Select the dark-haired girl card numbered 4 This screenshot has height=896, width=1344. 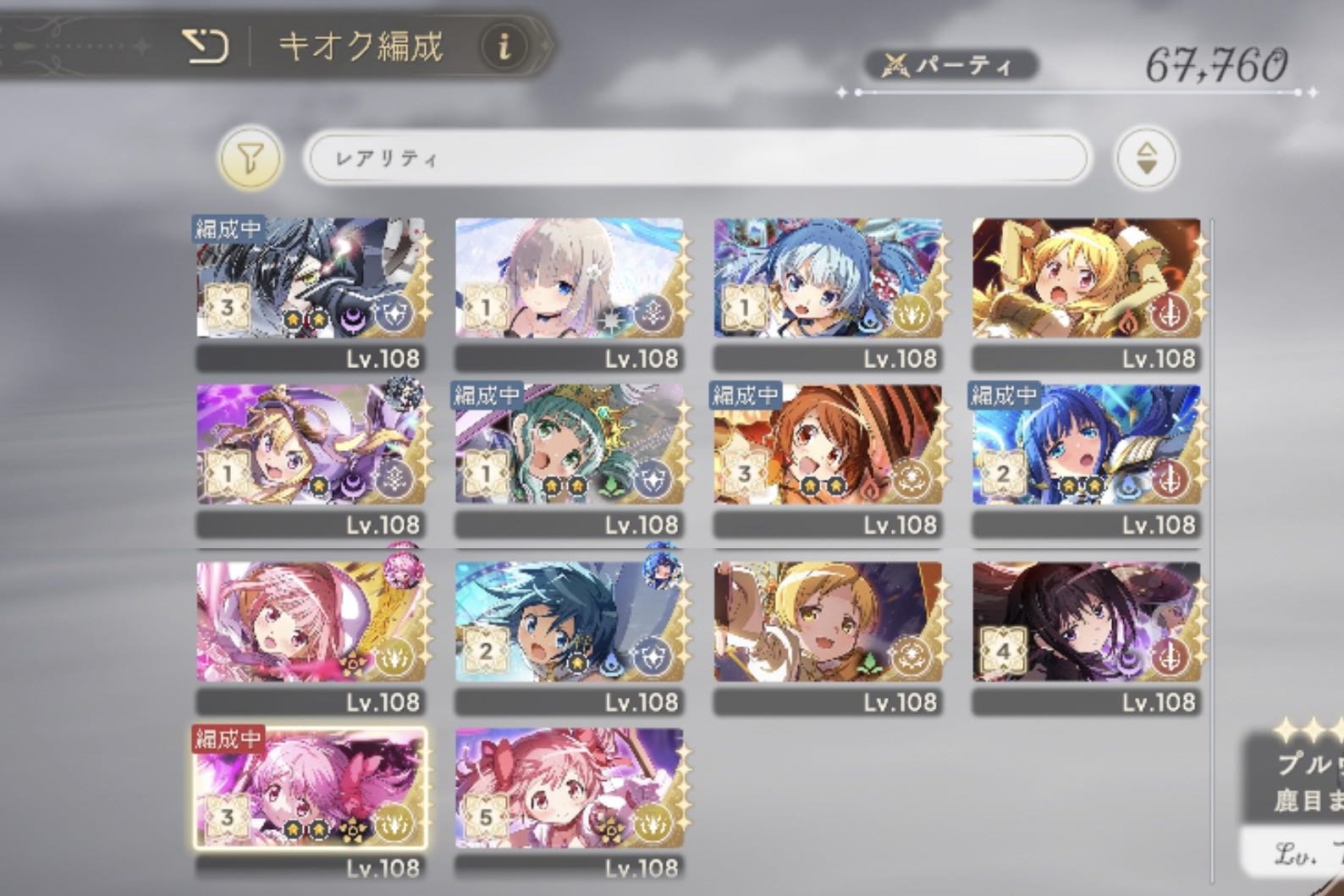pos(1088,622)
